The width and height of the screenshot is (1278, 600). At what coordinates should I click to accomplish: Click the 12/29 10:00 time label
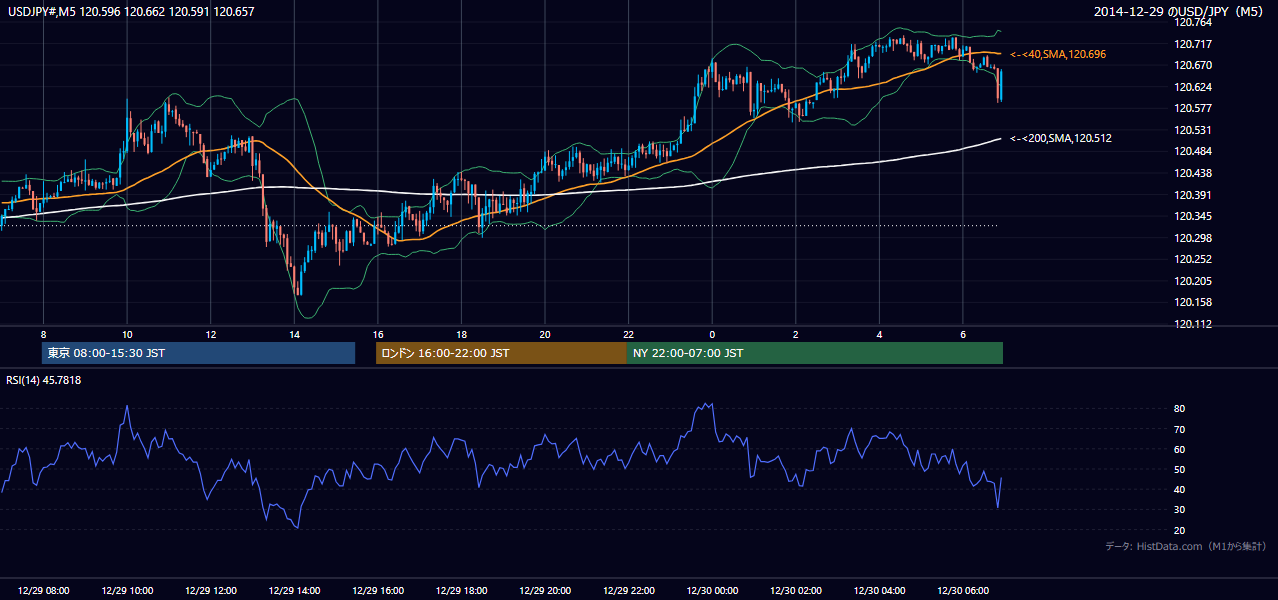click(x=128, y=591)
